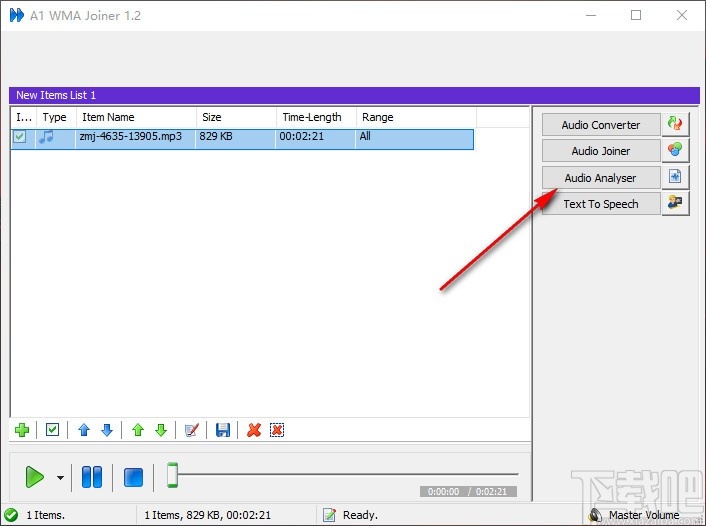This screenshot has height=526, width=706.
Task: Clear all items with boxed red X icon
Action: coord(277,430)
